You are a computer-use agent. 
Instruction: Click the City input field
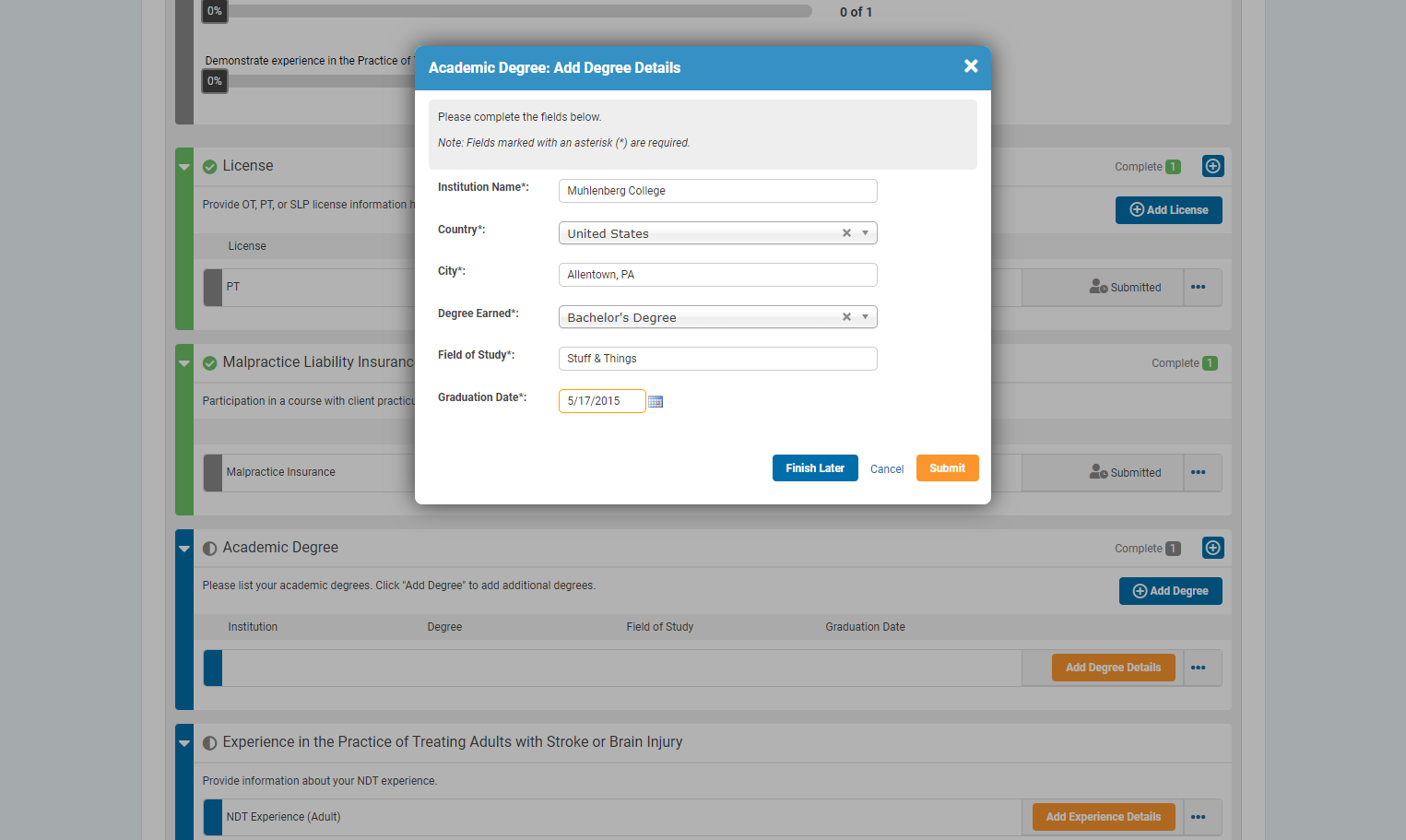(718, 275)
